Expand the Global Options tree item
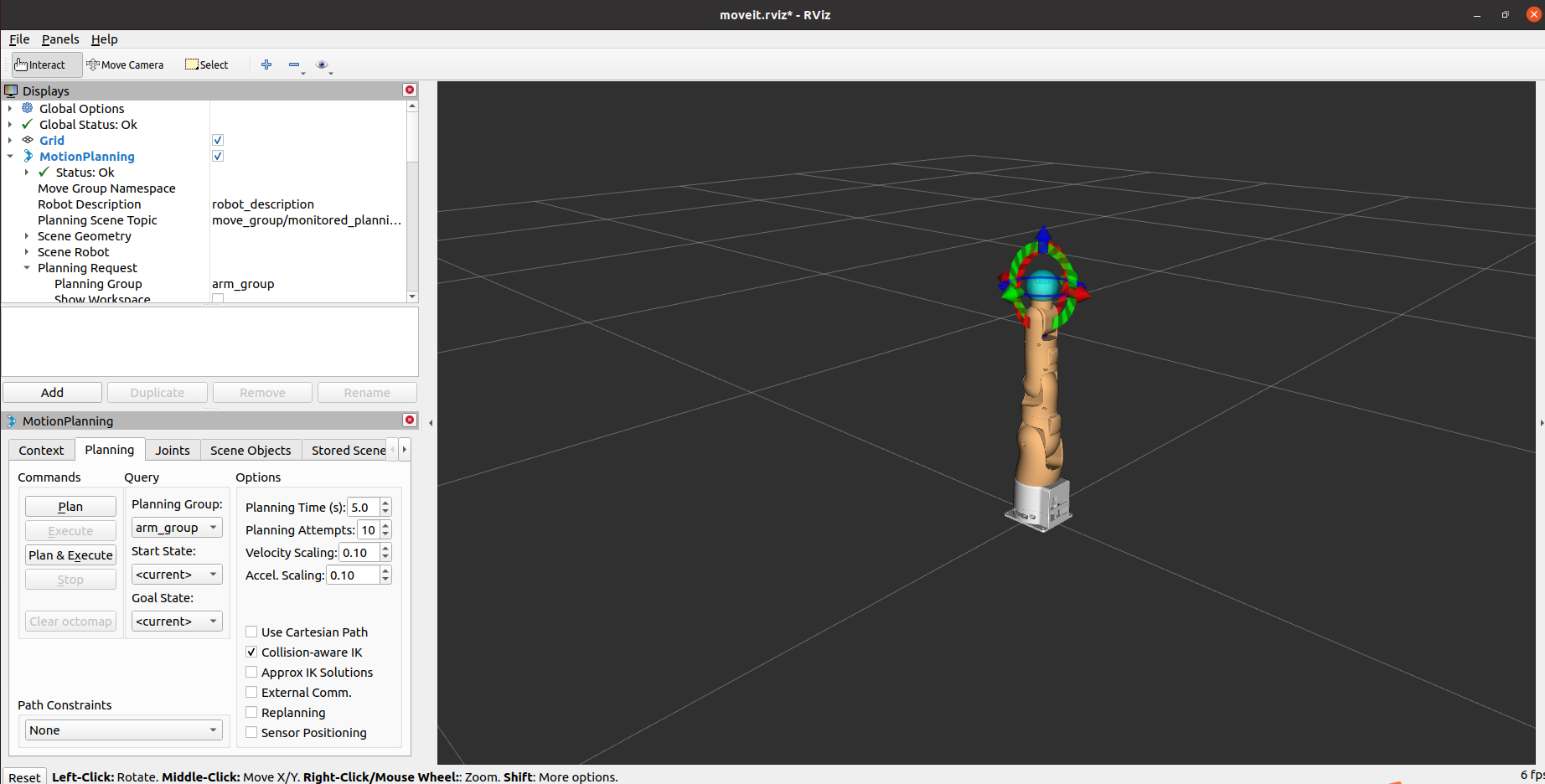Image resolution: width=1545 pixels, height=784 pixels. [x=10, y=108]
